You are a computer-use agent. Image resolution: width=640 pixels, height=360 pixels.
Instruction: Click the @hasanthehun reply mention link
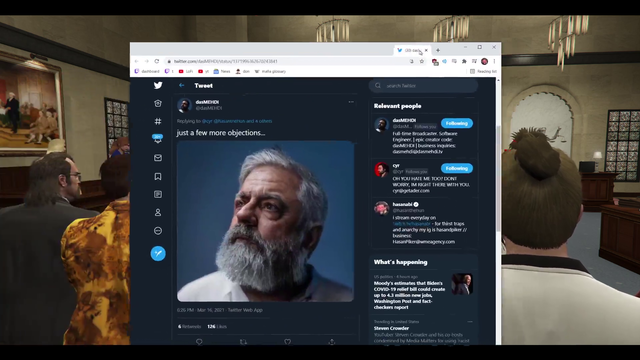(229, 121)
